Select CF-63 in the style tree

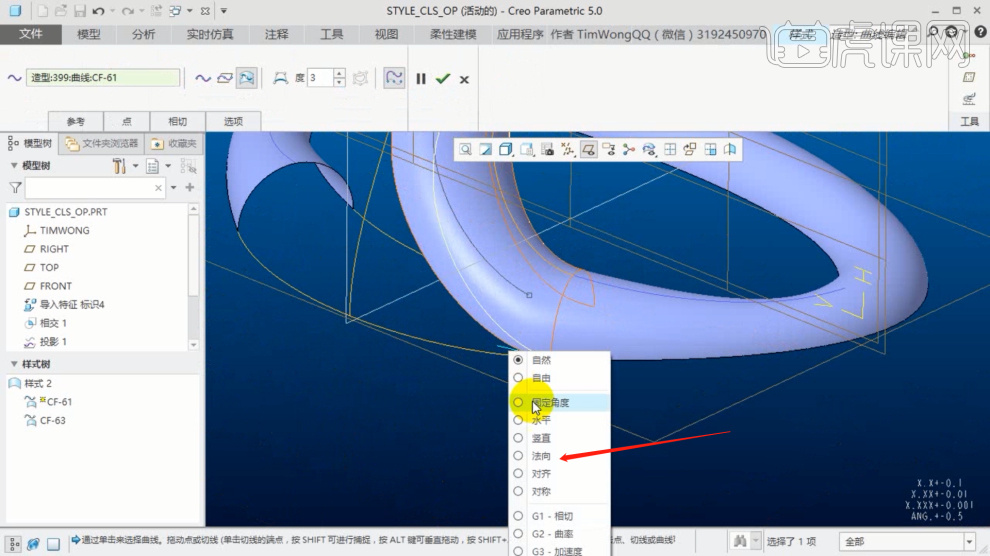pos(52,420)
